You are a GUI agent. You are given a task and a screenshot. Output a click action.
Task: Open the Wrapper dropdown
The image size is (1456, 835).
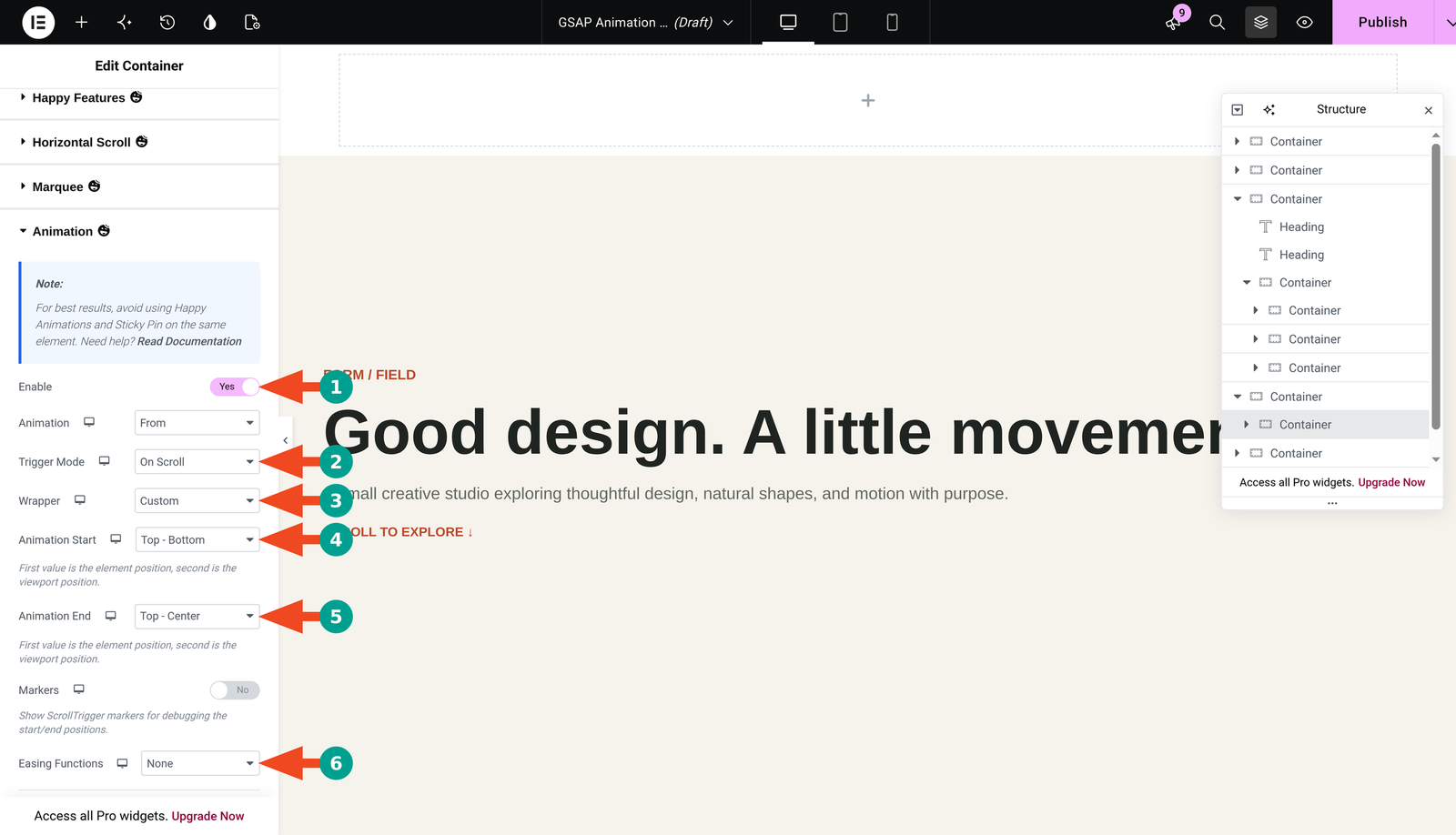[x=197, y=501]
